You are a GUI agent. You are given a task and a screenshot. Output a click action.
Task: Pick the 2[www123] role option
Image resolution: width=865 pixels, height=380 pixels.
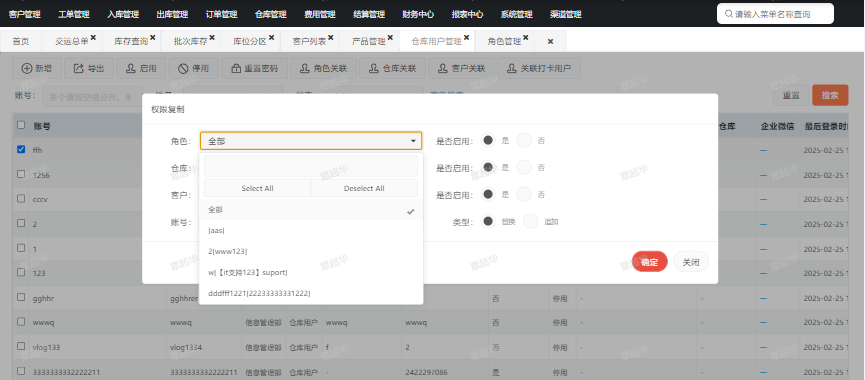[311, 251]
